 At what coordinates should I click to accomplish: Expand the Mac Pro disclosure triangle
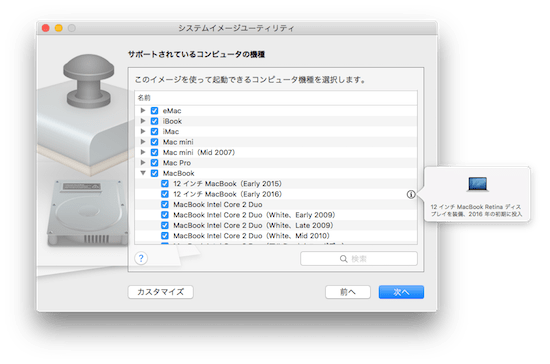point(143,162)
